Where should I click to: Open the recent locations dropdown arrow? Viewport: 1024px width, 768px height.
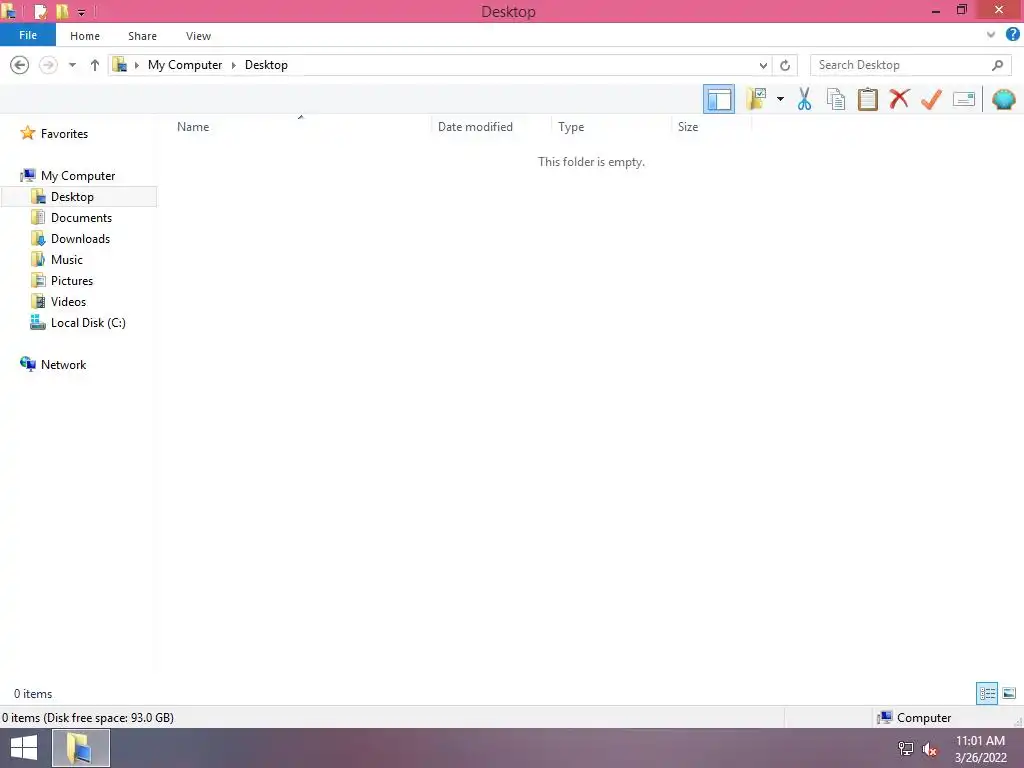pos(72,65)
